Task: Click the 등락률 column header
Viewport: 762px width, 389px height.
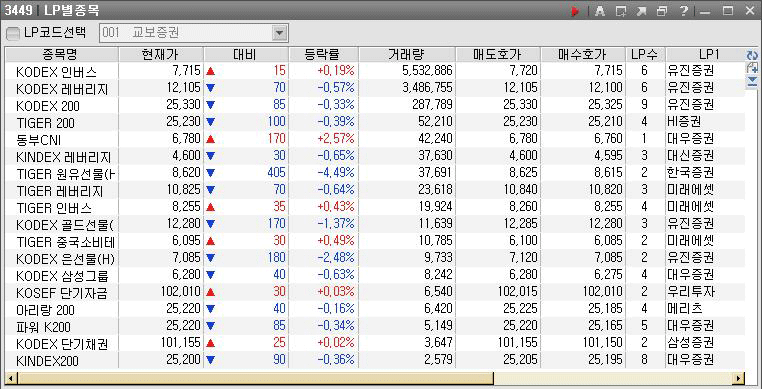Action: click(x=324, y=54)
